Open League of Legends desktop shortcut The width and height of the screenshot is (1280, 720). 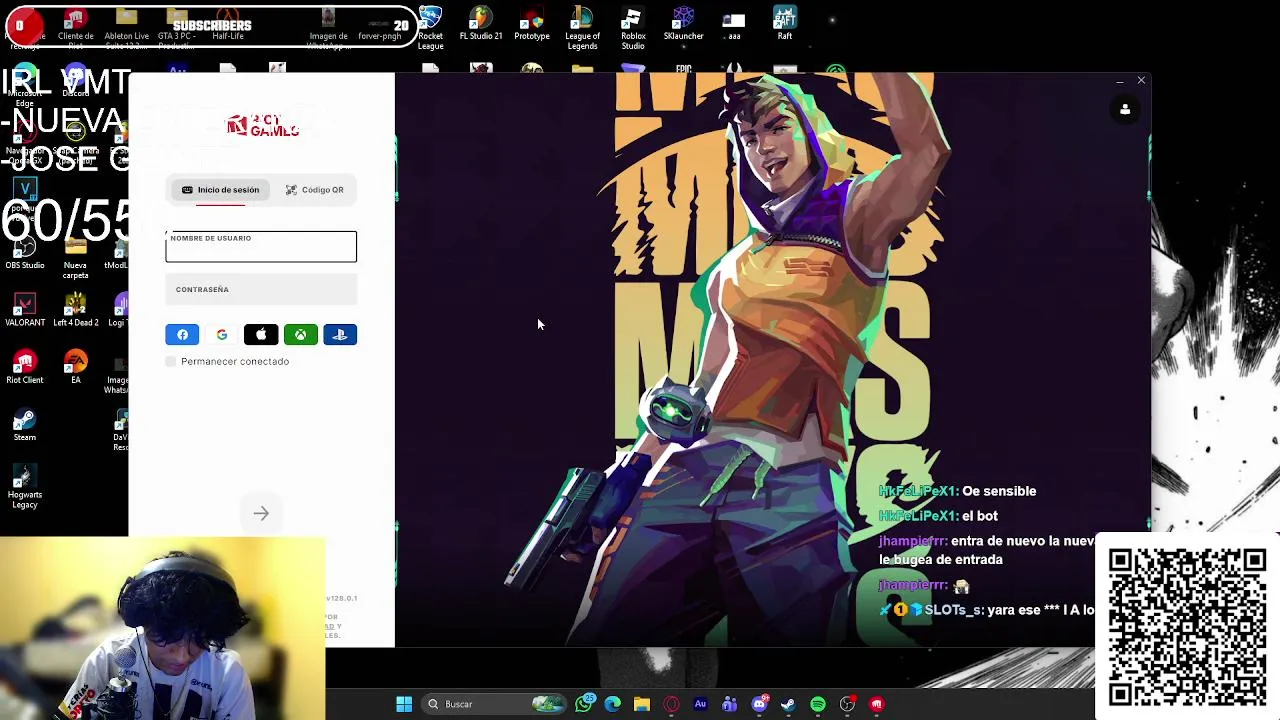pos(582,28)
